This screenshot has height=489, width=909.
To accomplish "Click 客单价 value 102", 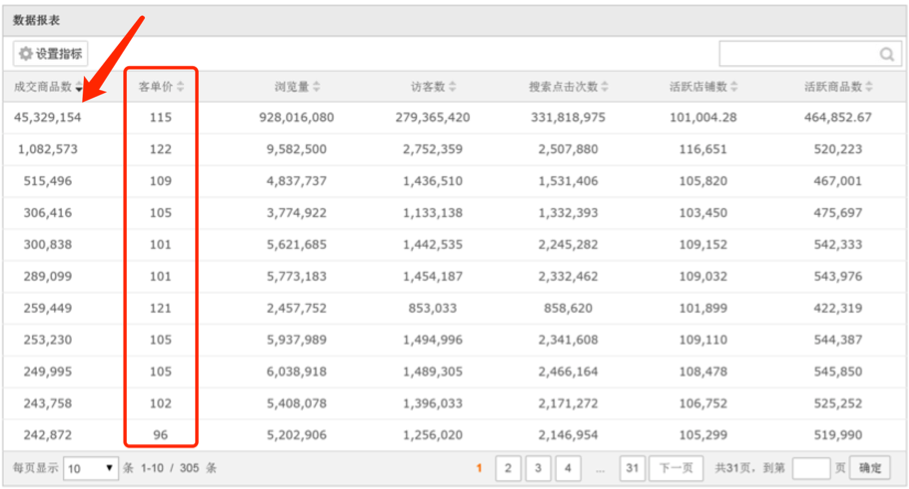I will (x=161, y=403).
